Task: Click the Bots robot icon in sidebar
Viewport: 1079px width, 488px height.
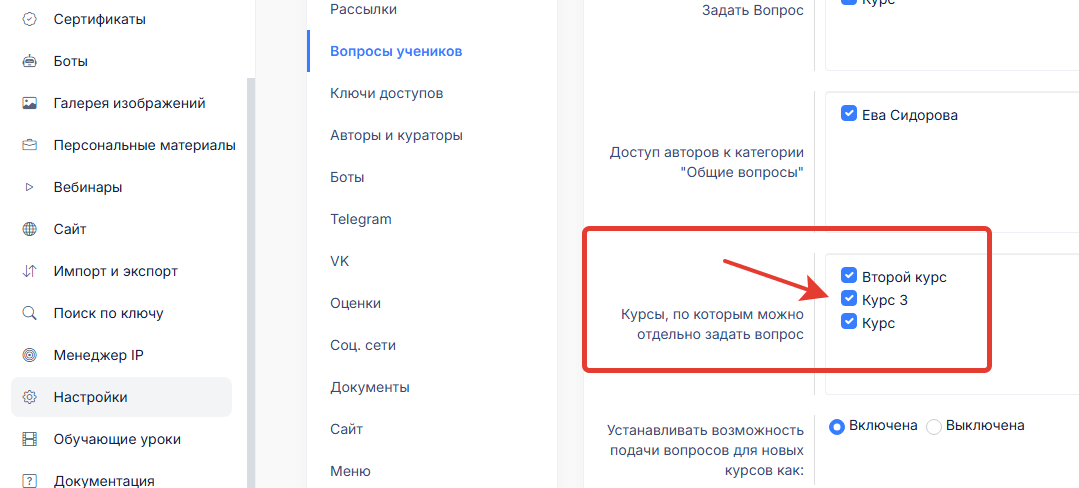Action: 30,61
